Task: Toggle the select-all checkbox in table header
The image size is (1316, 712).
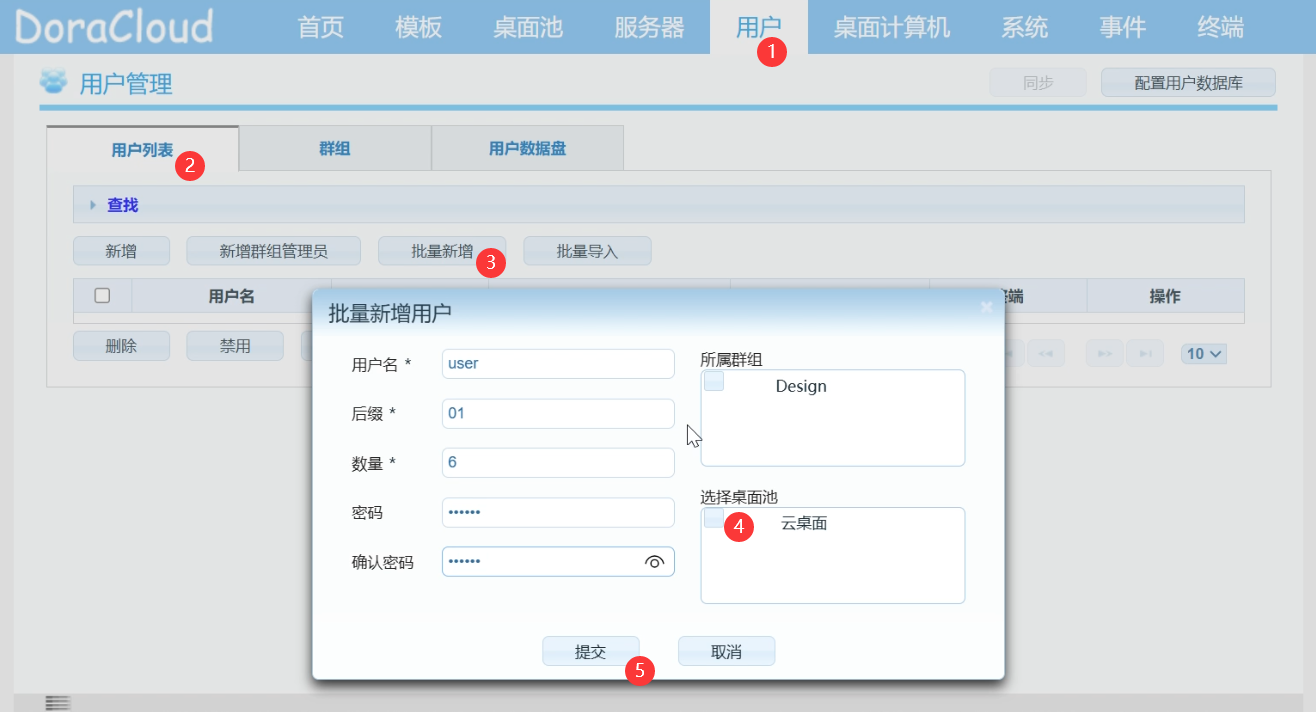Action: [102, 296]
